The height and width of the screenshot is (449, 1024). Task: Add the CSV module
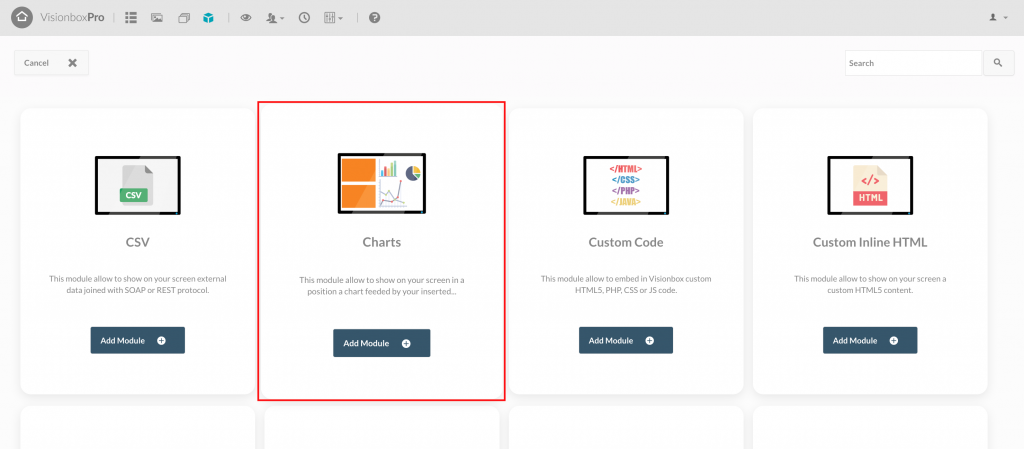tap(138, 341)
